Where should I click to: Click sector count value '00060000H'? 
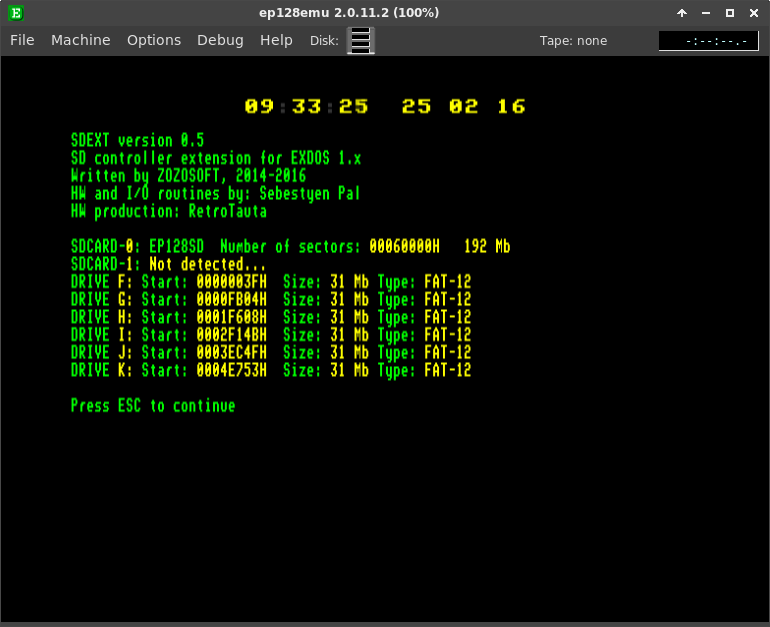(x=405, y=247)
